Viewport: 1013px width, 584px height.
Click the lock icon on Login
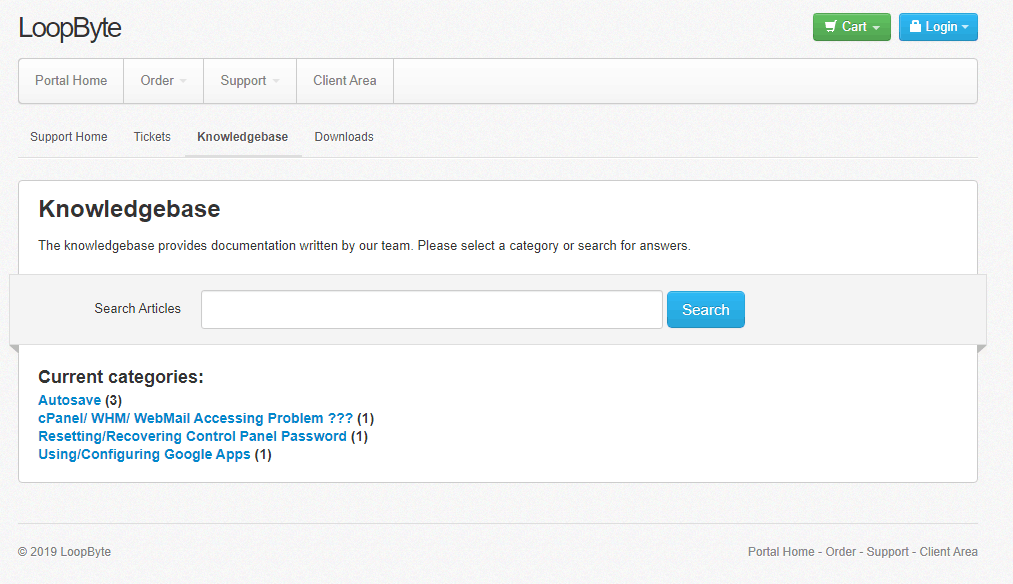915,26
